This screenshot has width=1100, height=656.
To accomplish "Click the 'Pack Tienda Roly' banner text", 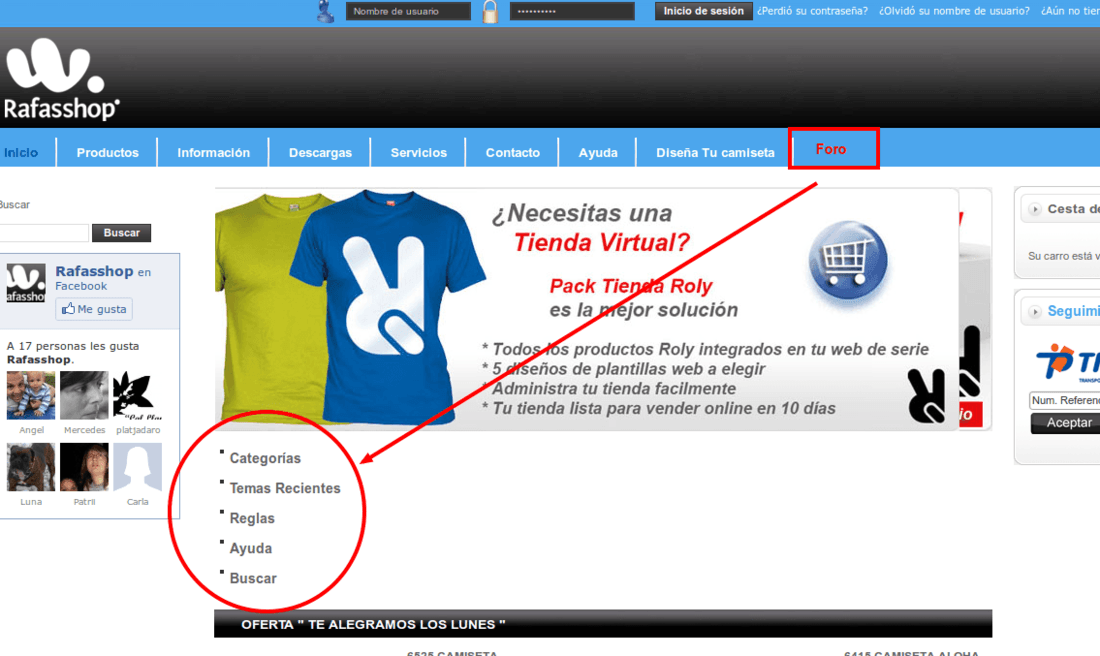I will (631, 286).
